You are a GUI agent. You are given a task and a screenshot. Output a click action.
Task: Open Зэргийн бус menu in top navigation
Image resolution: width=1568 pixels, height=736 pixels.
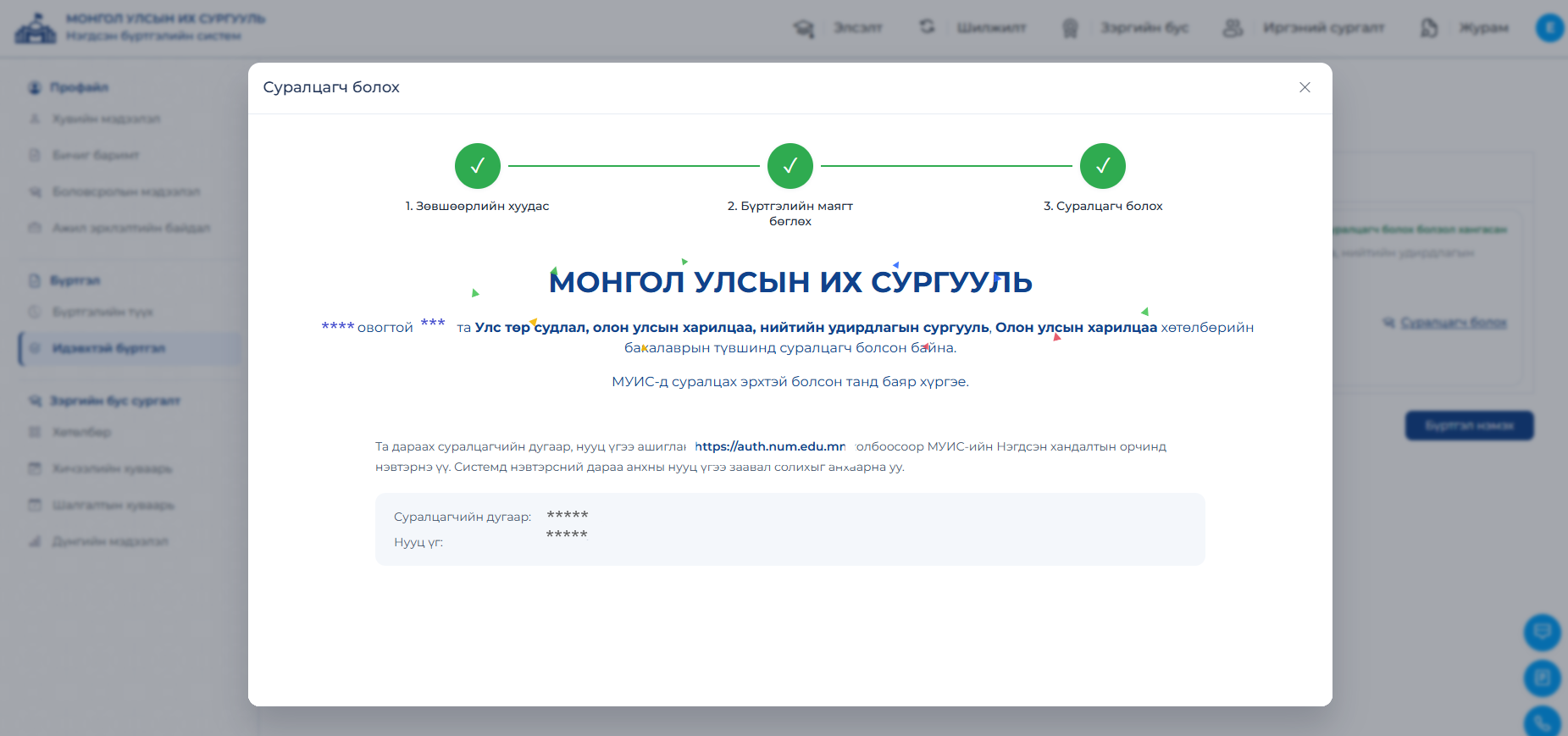[1144, 28]
